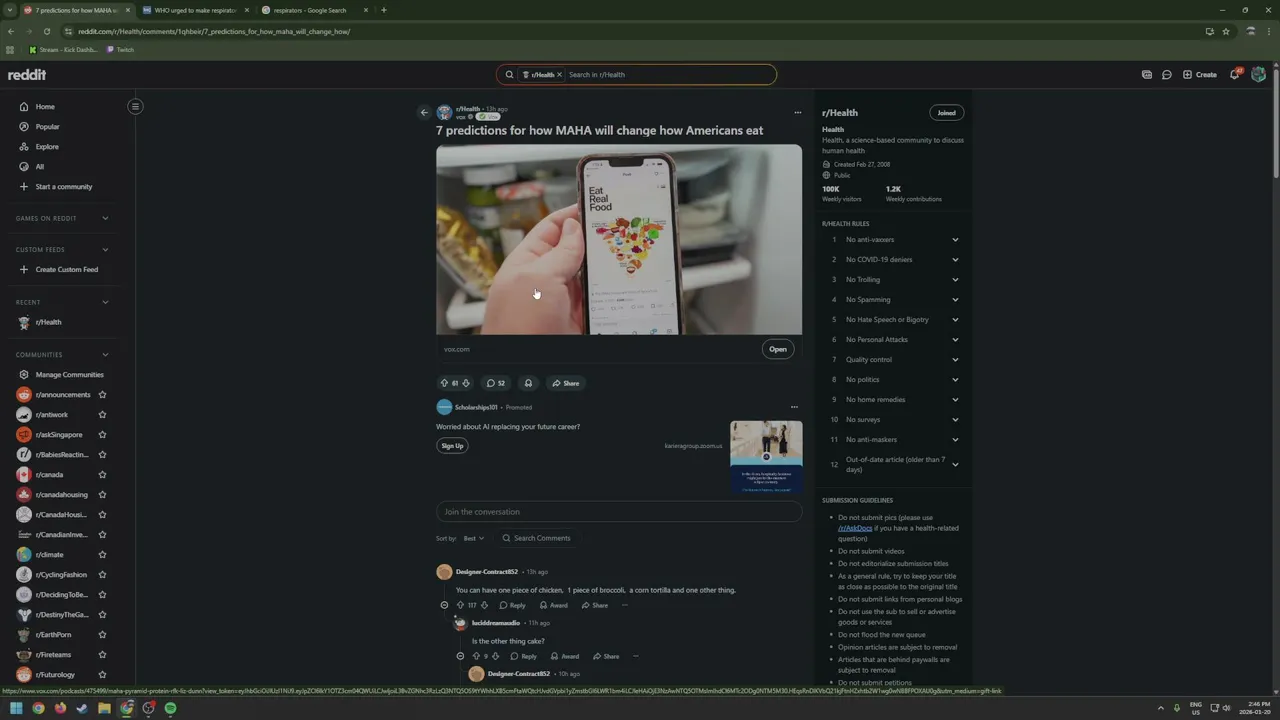Collapse the Custom Feeds section
Image resolution: width=1280 pixels, height=720 pixels.
click(105, 250)
